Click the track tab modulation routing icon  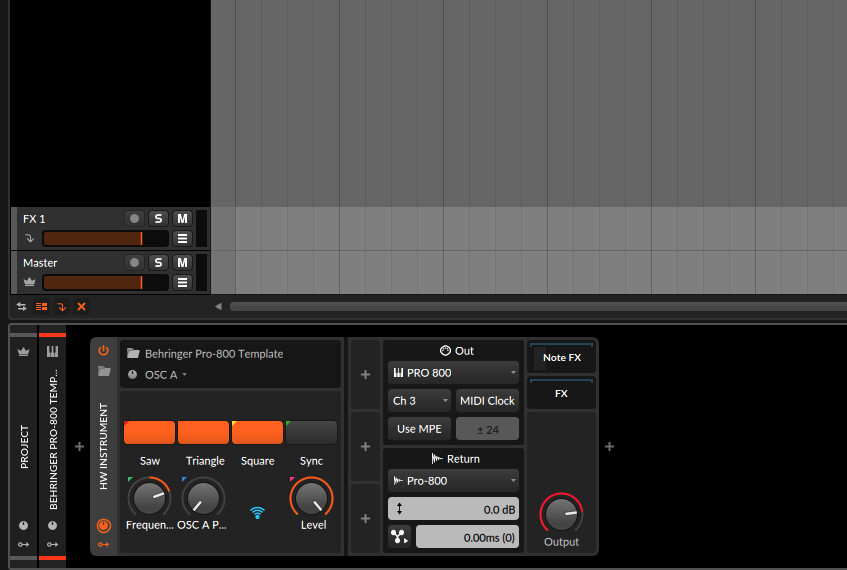coord(52,545)
